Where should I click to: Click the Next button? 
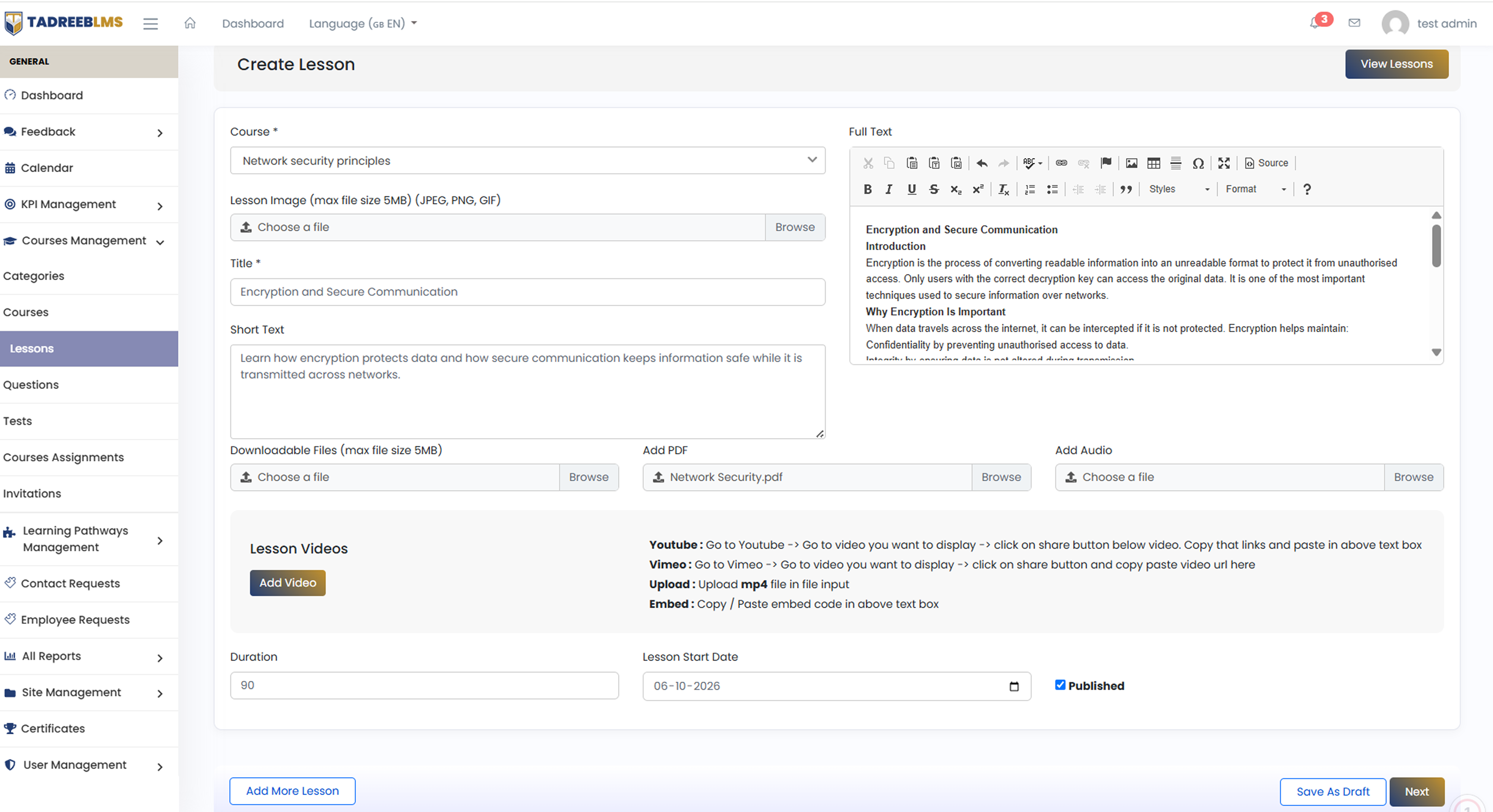point(1416,792)
